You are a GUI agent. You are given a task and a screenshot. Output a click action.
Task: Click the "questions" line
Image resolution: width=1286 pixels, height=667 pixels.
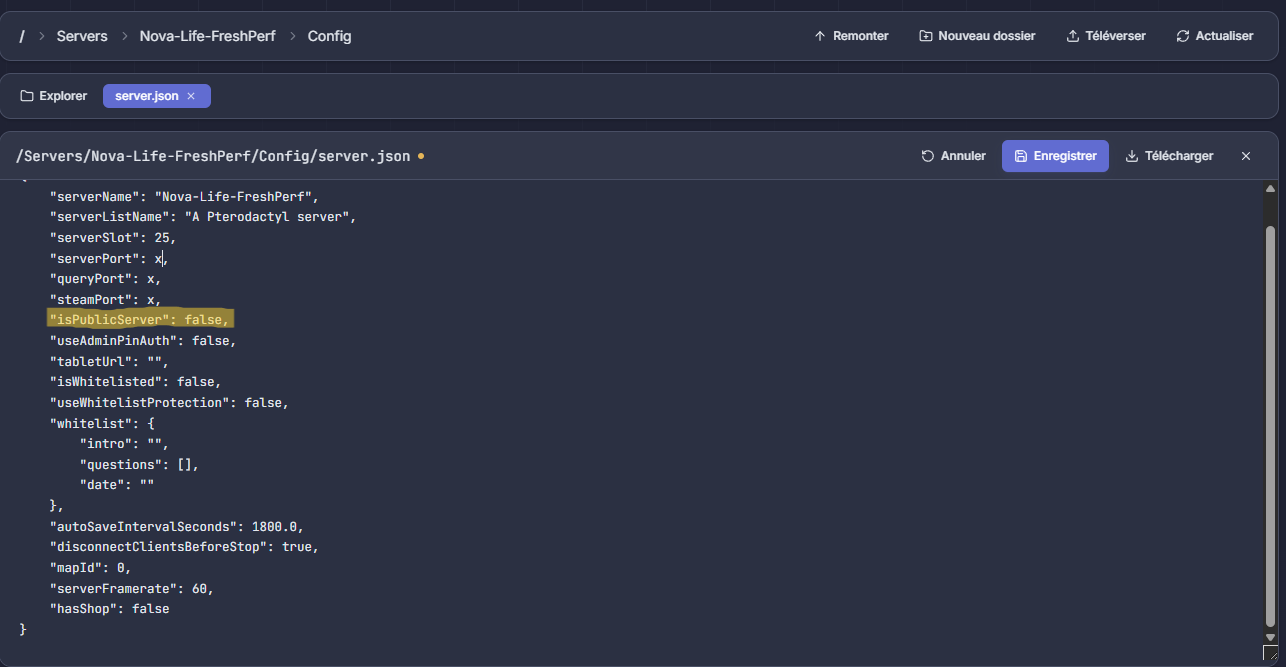(139, 465)
